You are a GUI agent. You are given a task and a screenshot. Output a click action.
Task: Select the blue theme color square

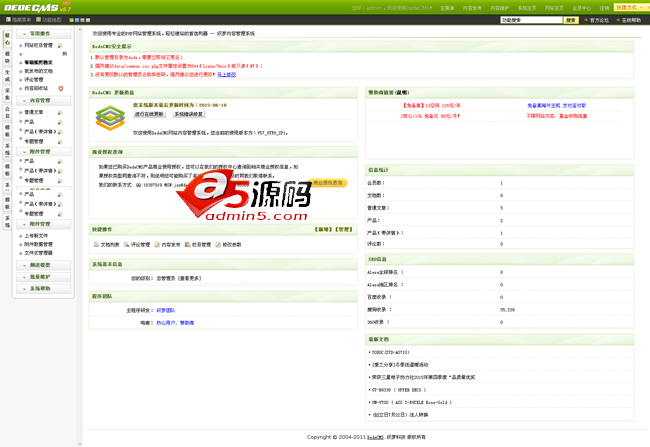click(77, 20)
